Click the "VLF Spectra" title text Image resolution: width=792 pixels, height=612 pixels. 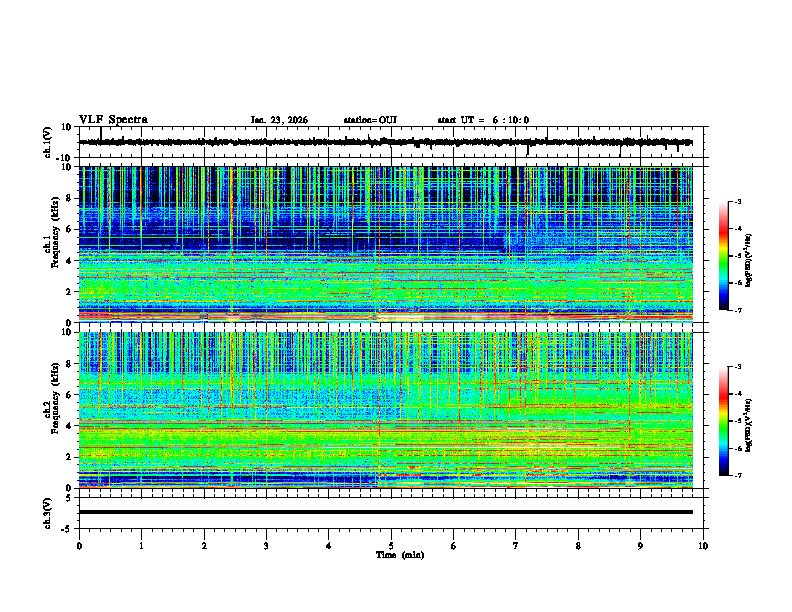113,120
